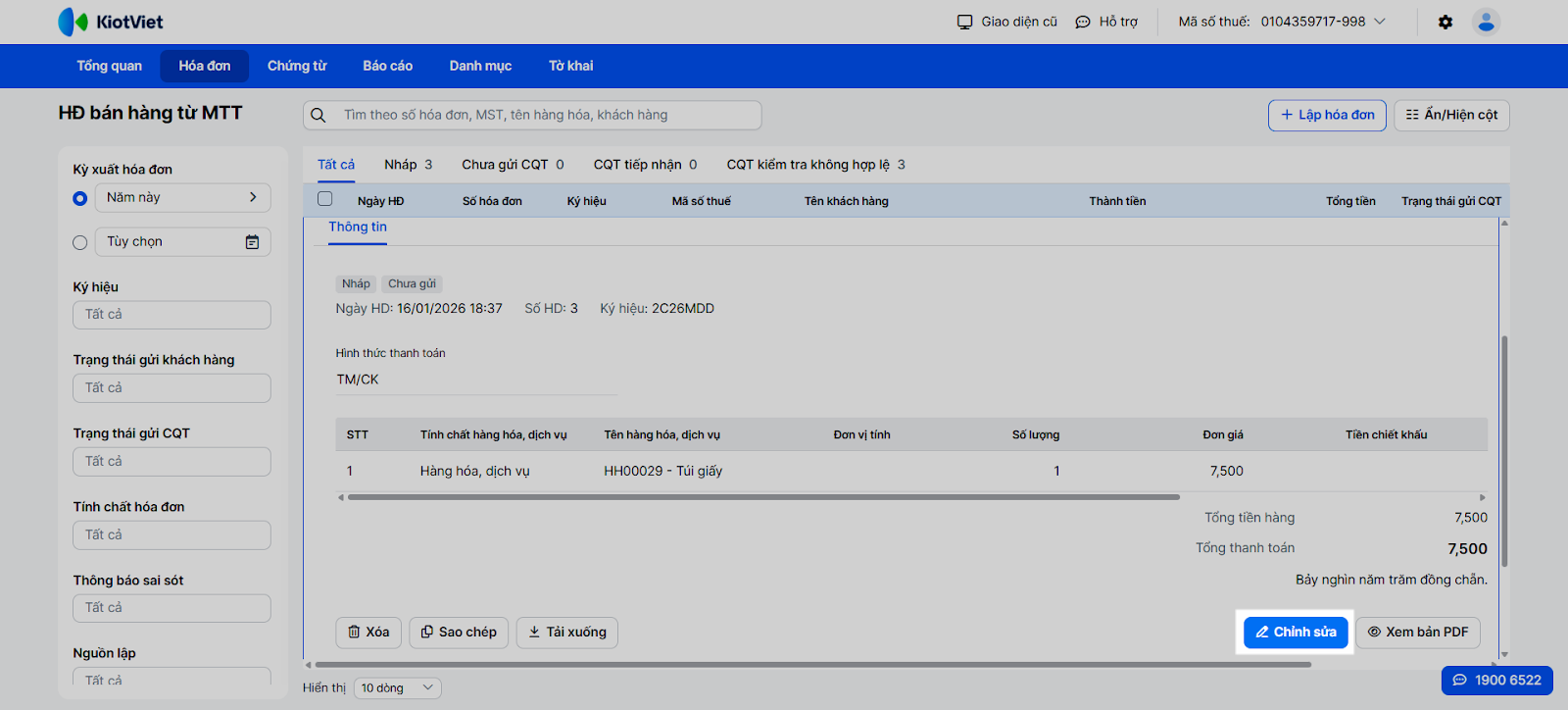Click the Tải xuống download button
Viewport: 1568px width, 710px height.
pyautogui.click(x=567, y=633)
